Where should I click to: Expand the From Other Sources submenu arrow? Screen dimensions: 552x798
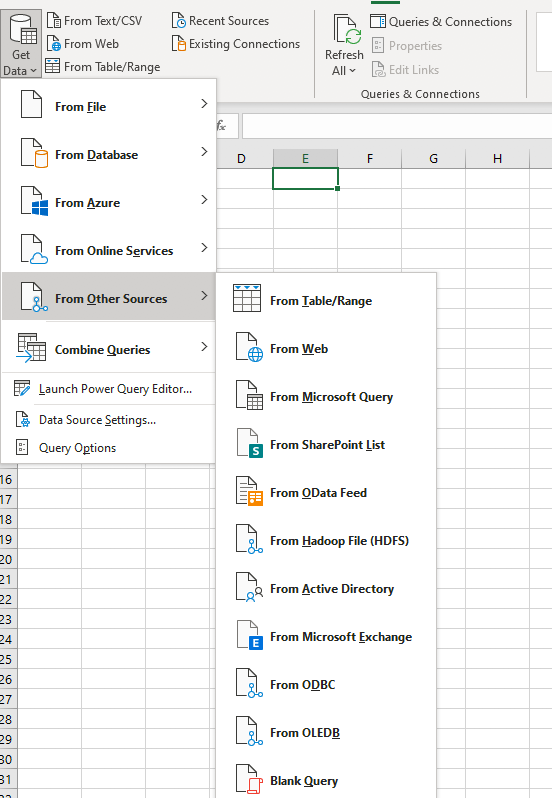tap(204, 296)
